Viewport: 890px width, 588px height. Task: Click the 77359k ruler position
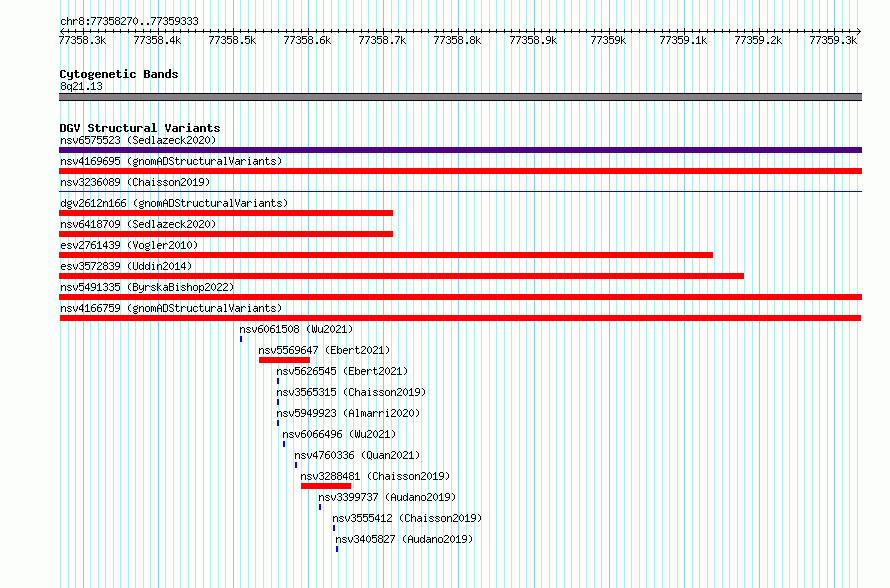pyautogui.click(x=608, y=40)
